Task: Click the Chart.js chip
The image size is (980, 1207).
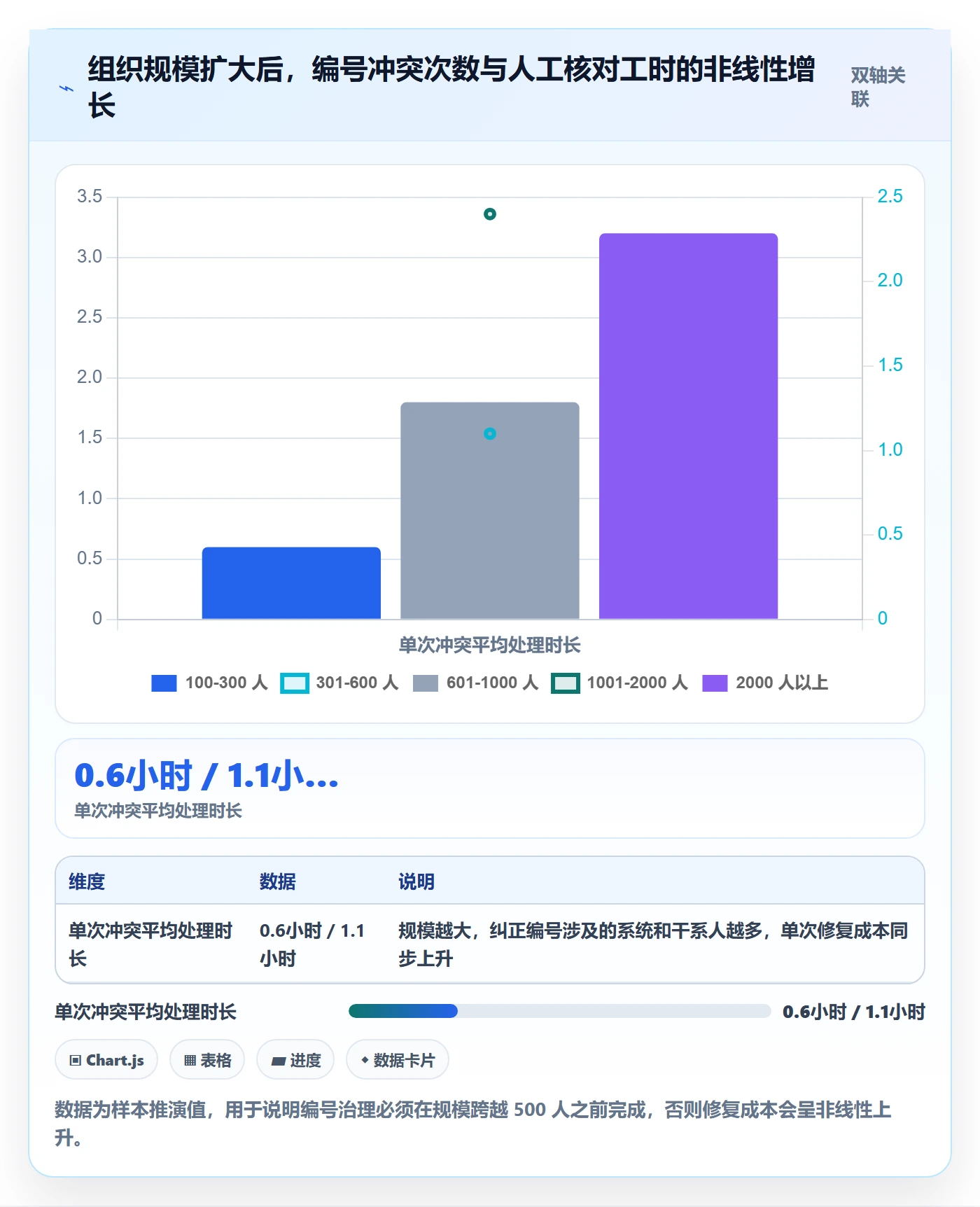Action: (106, 1060)
